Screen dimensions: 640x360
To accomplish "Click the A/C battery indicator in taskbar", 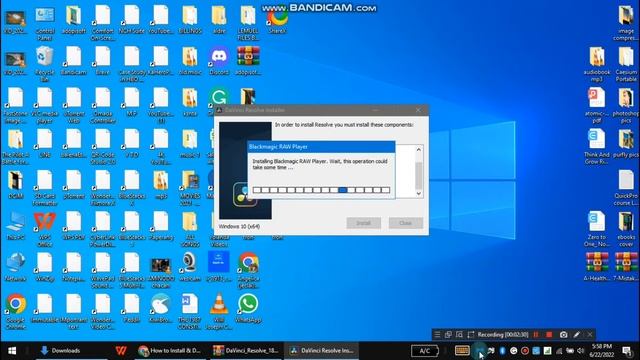I will click(x=424, y=351).
